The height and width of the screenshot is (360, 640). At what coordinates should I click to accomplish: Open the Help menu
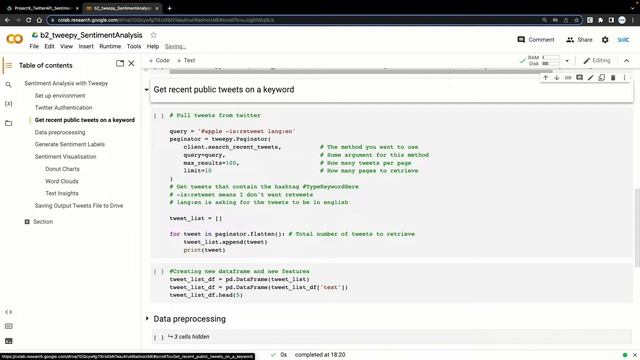[x=153, y=47]
